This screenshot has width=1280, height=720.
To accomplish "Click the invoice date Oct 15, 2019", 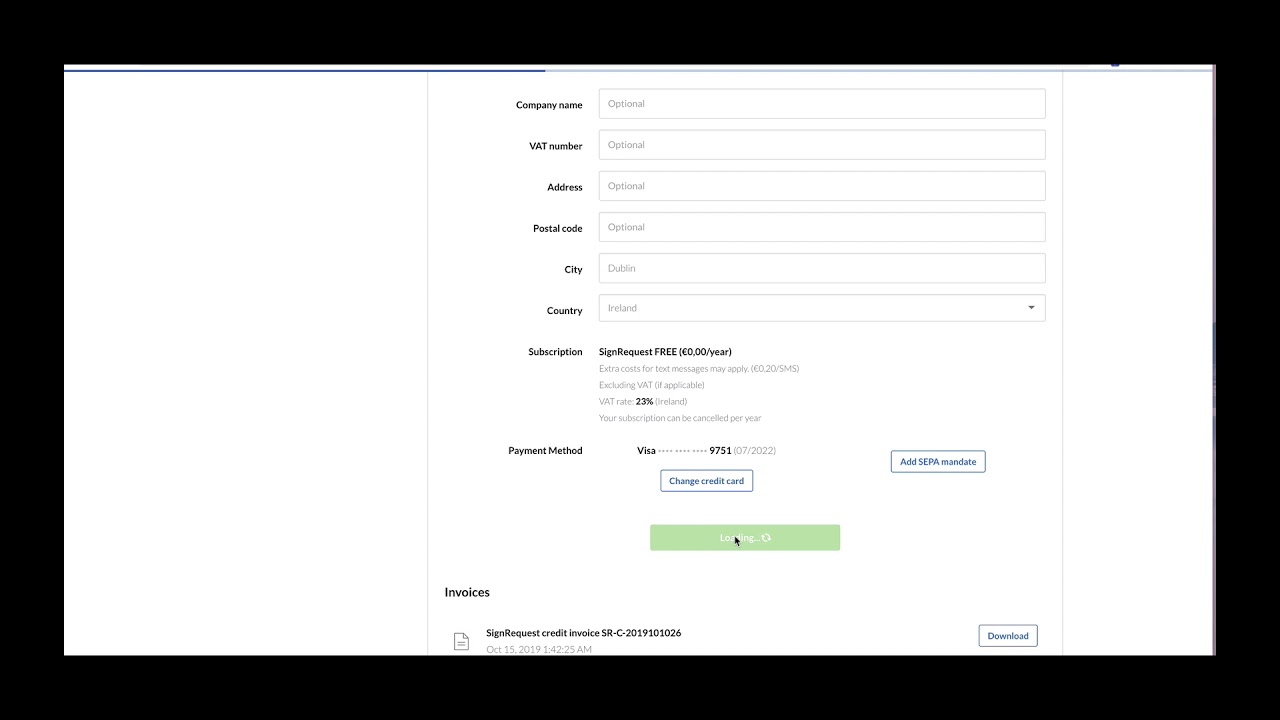I will (x=539, y=649).
